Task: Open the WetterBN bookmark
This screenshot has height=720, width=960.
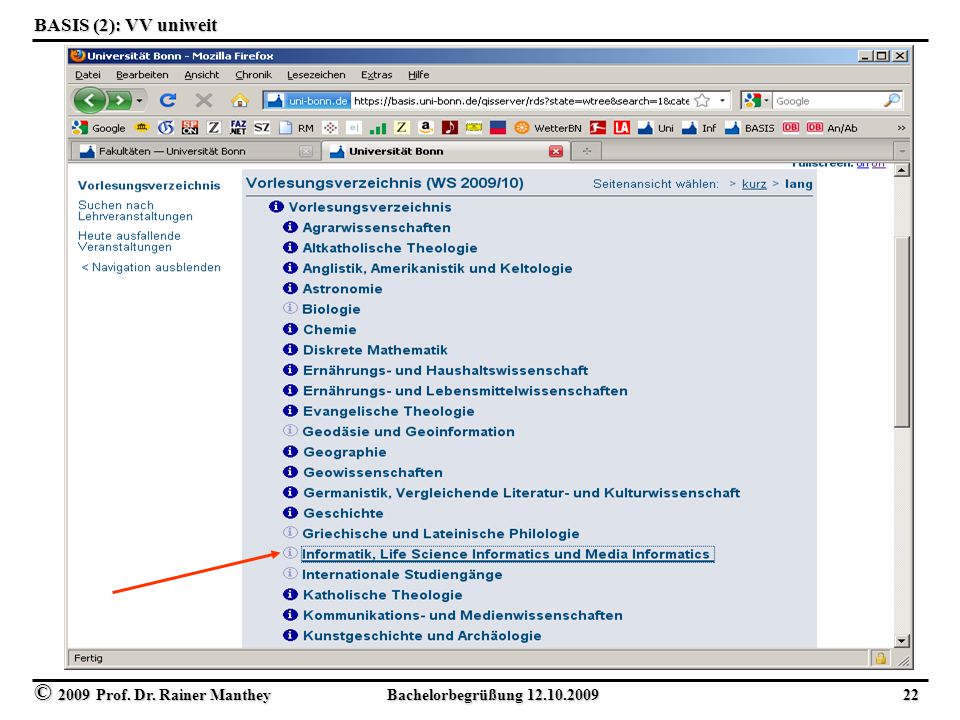Action: [548, 128]
